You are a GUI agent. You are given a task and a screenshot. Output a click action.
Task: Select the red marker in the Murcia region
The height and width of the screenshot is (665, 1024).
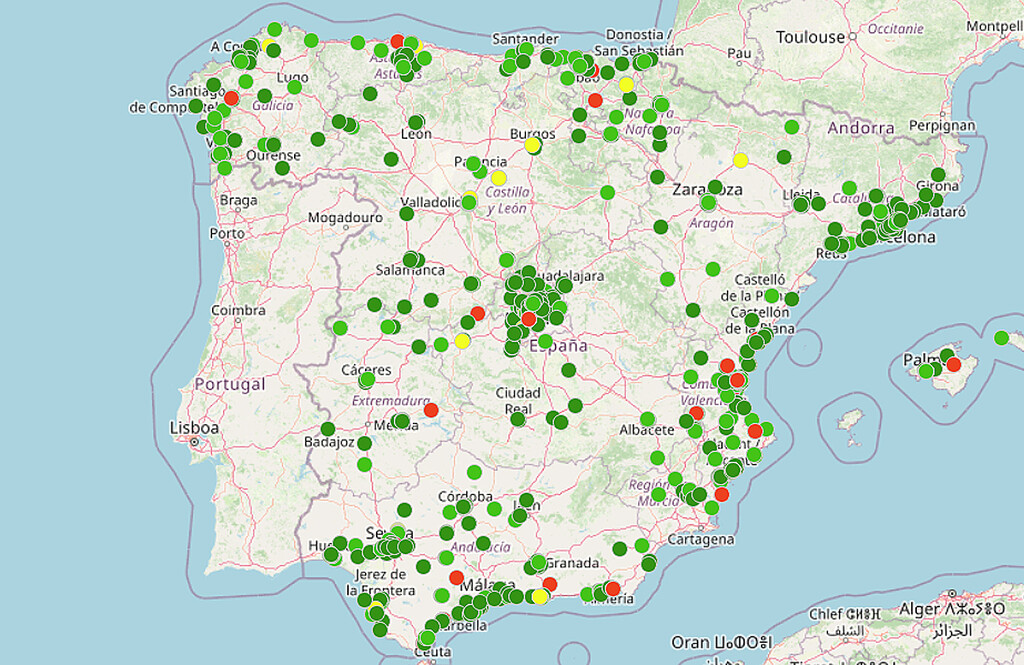click(722, 494)
